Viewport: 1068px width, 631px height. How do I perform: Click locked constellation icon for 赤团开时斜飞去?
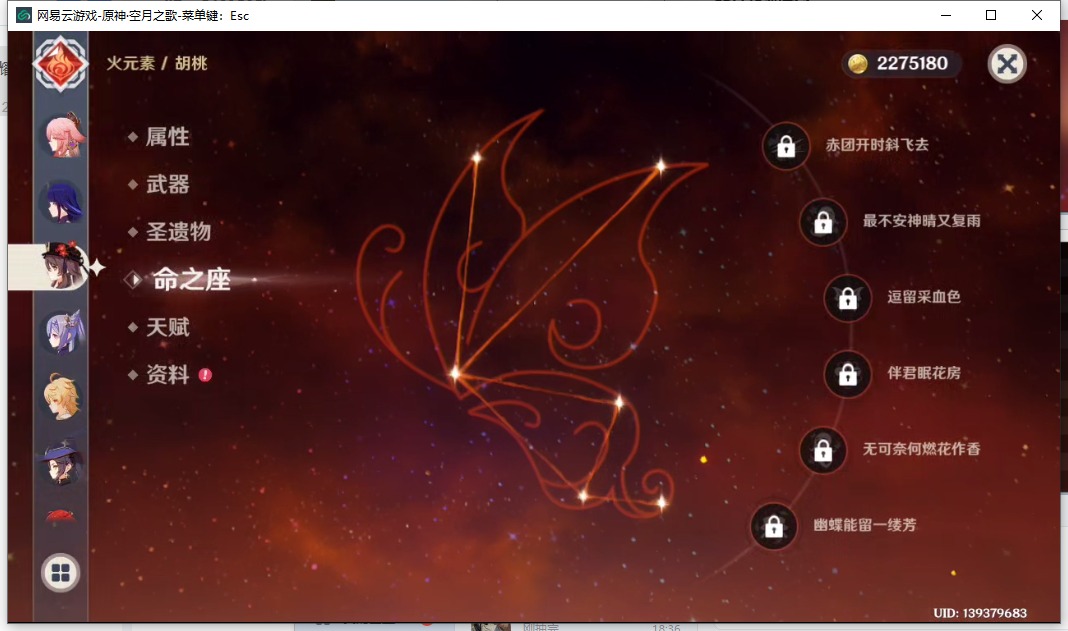point(786,146)
